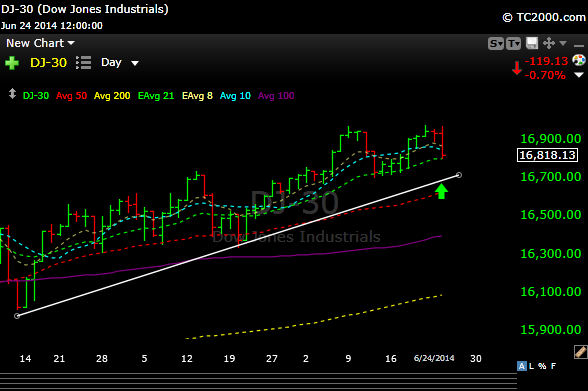Screen dimensions: 588x391
Task: Open the Day timeframe dropdown
Action: click(x=120, y=63)
